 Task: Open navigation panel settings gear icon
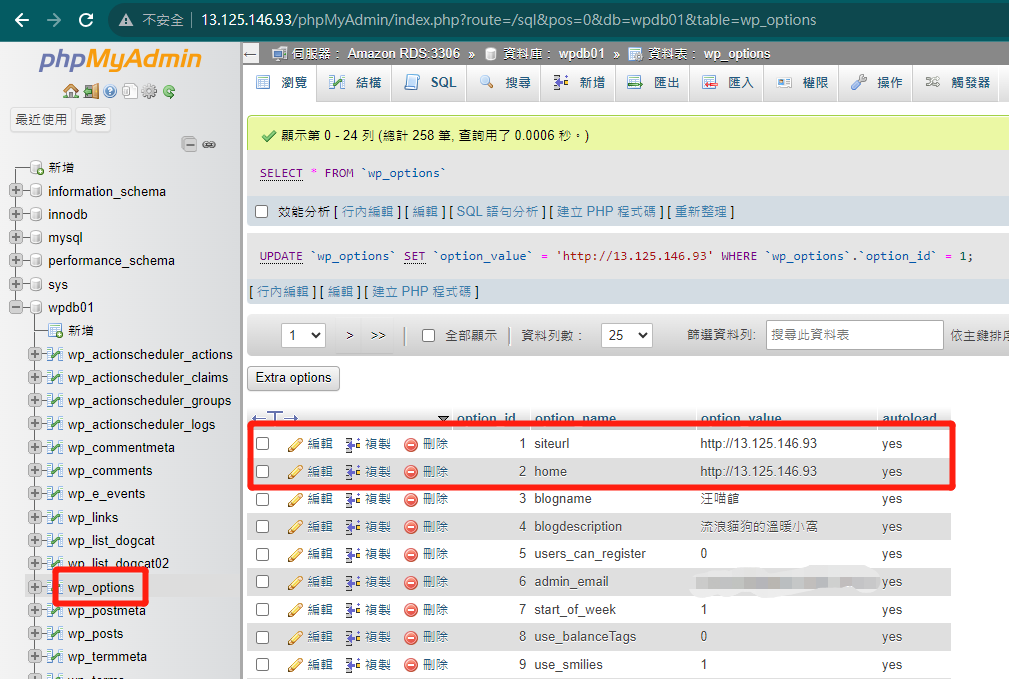[149, 91]
